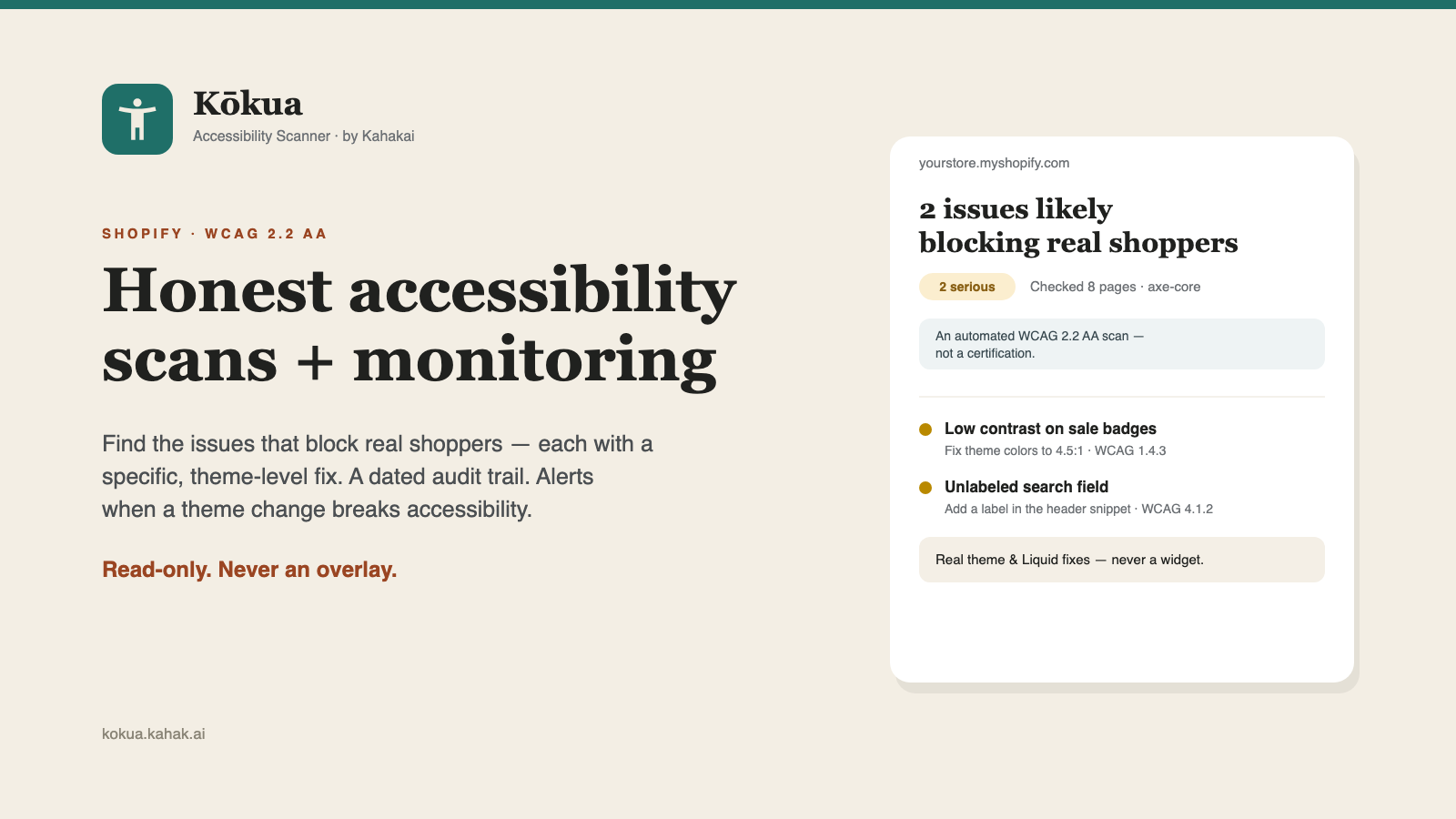Select 'Unlabeled search field' issue title
Viewport: 1456px width, 819px height.
click(1026, 487)
